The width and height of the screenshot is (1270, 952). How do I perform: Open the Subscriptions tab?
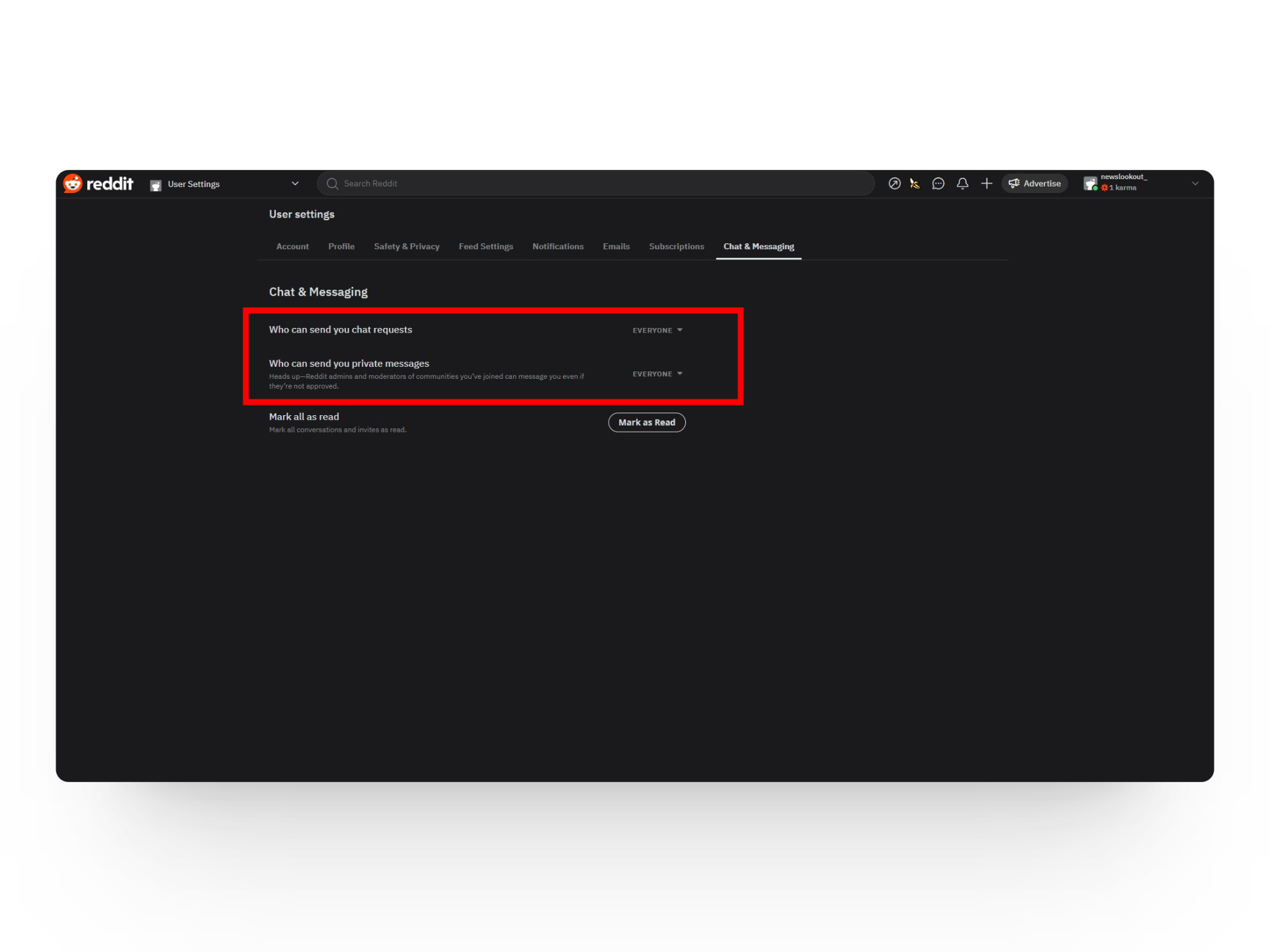[x=676, y=246]
